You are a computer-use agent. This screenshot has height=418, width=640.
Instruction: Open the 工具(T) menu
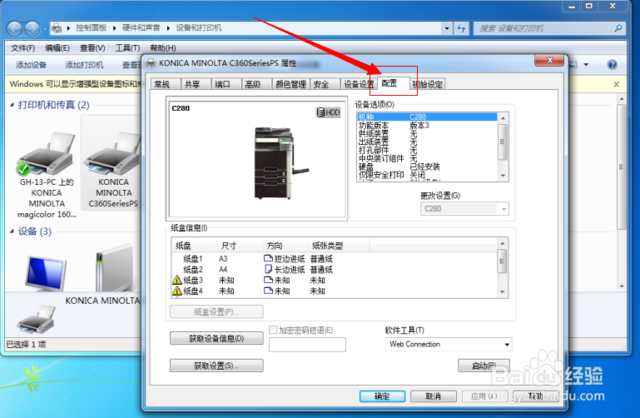tap(127, 48)
